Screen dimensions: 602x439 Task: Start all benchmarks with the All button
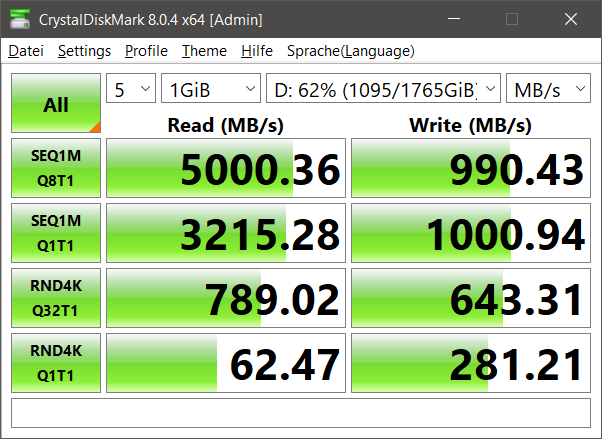tap(56, 103)
